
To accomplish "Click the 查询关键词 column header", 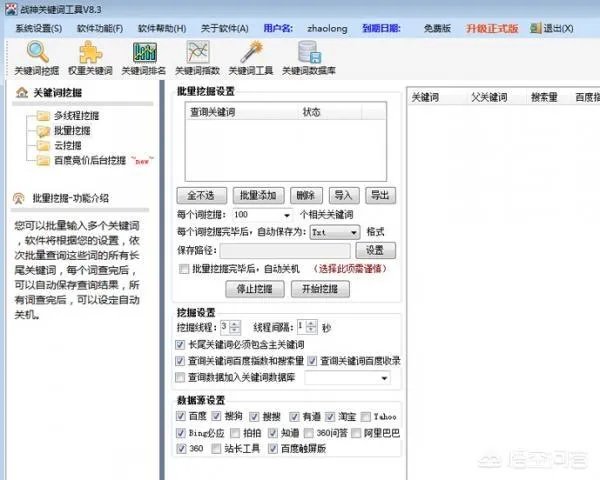I will [242, 112].
